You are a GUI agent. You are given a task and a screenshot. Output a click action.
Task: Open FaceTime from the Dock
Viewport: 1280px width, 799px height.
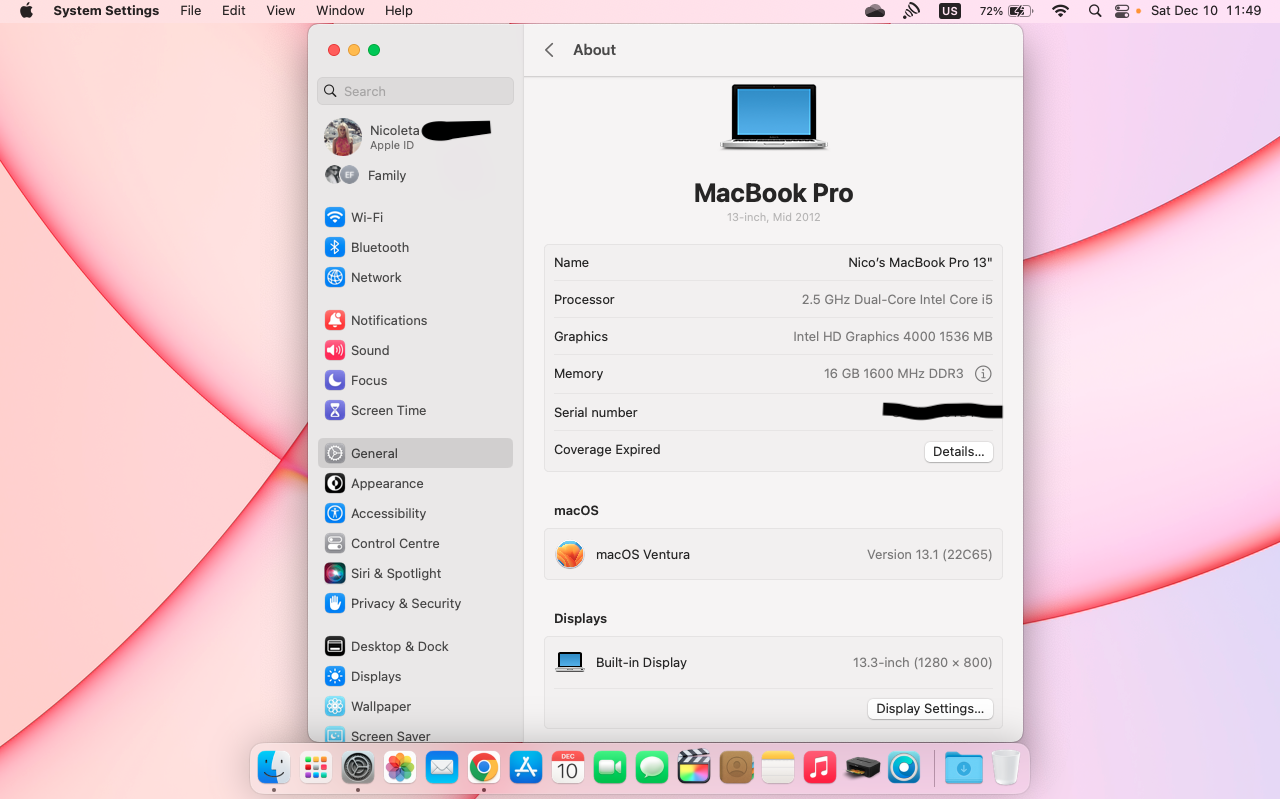coord(610,768)
